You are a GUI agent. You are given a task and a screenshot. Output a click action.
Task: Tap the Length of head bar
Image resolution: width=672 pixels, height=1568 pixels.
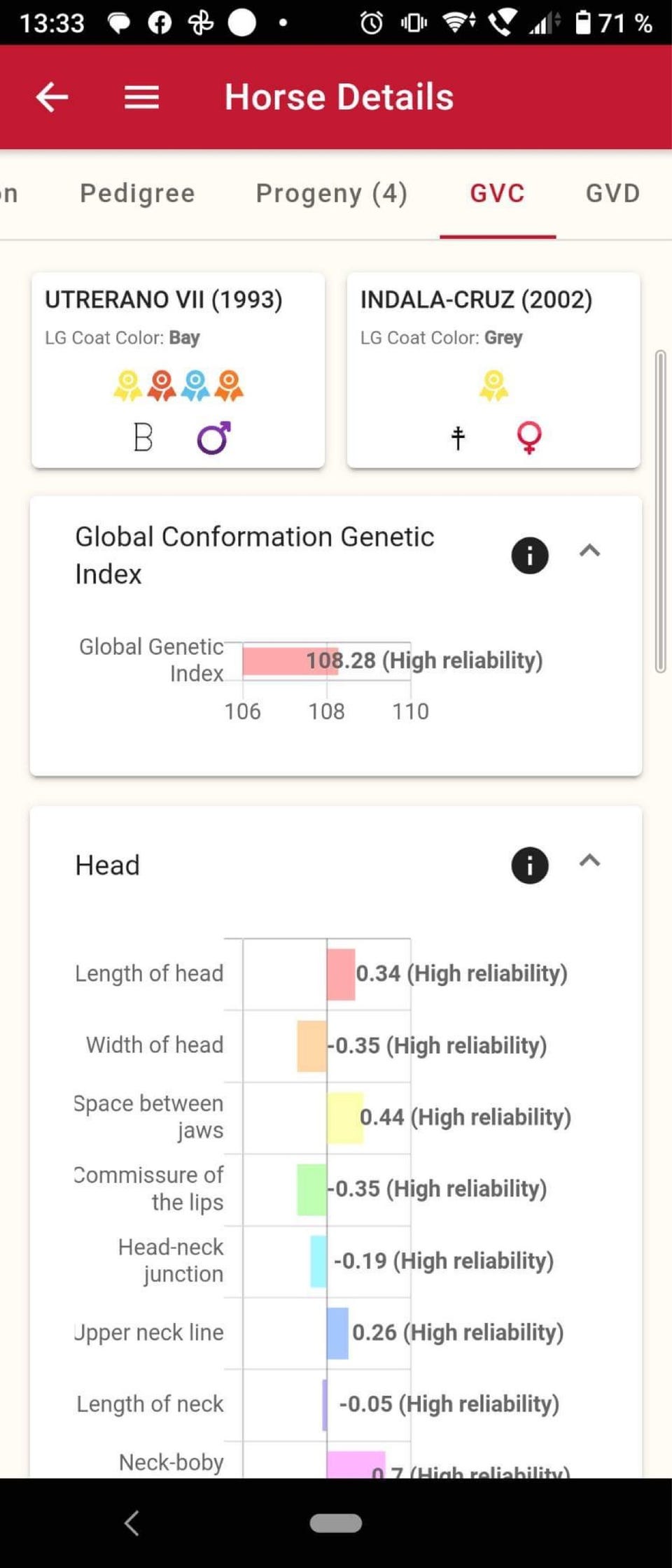[341, 974]
